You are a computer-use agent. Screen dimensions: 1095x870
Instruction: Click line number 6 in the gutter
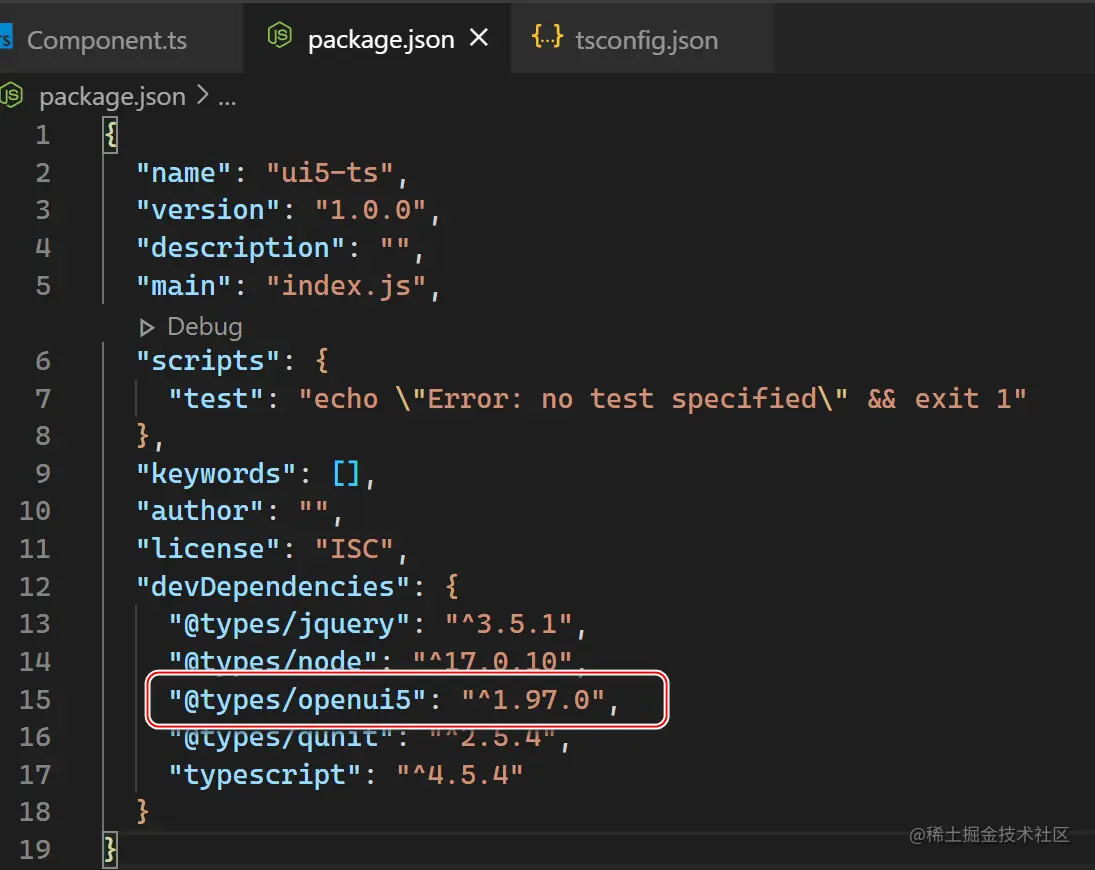[x=43, y=361]
